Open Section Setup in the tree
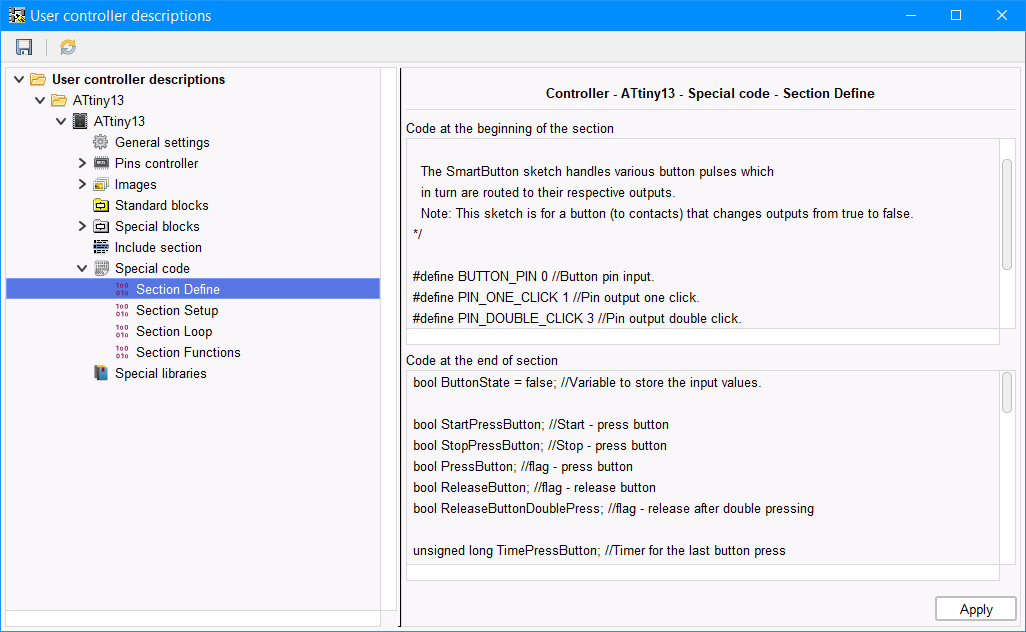 pyautogui.click(x=177, y=310)
